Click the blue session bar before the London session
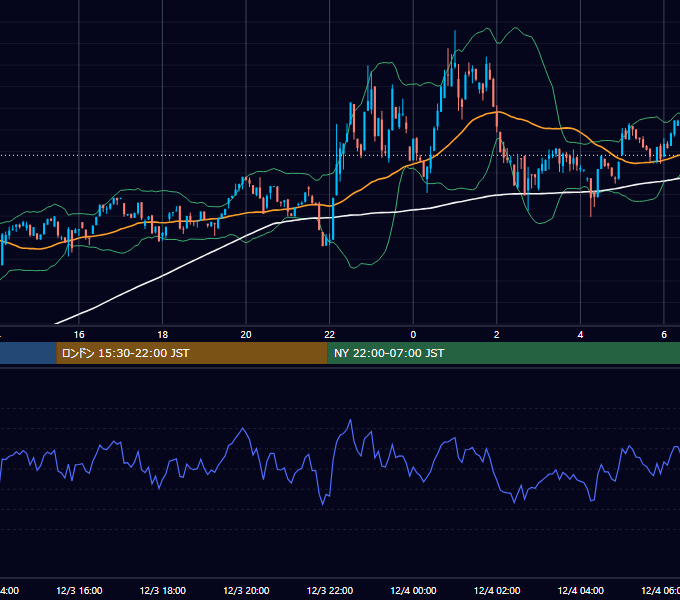This screenshot has height=600, width=680. click(x=28, y=353)
